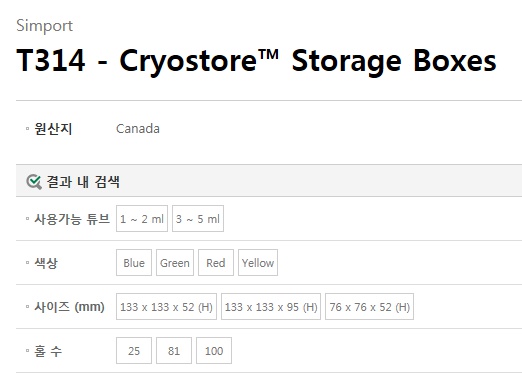Click the 사이즈 (mm) row label

[x=69, y=307]
